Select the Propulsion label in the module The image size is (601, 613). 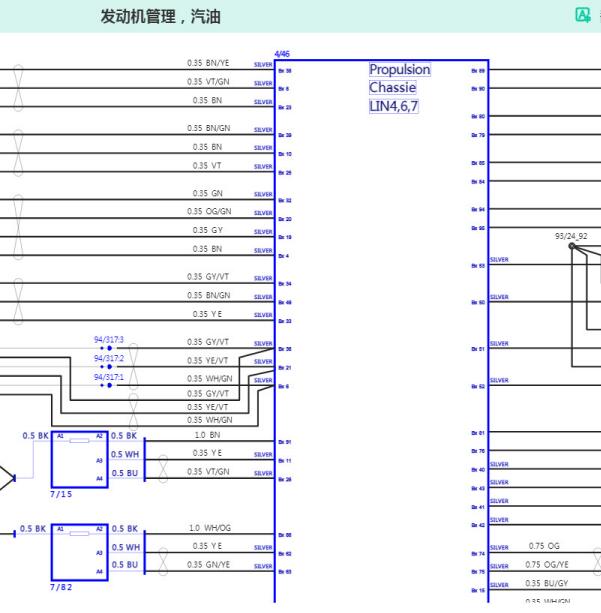(x=400, y=70)
